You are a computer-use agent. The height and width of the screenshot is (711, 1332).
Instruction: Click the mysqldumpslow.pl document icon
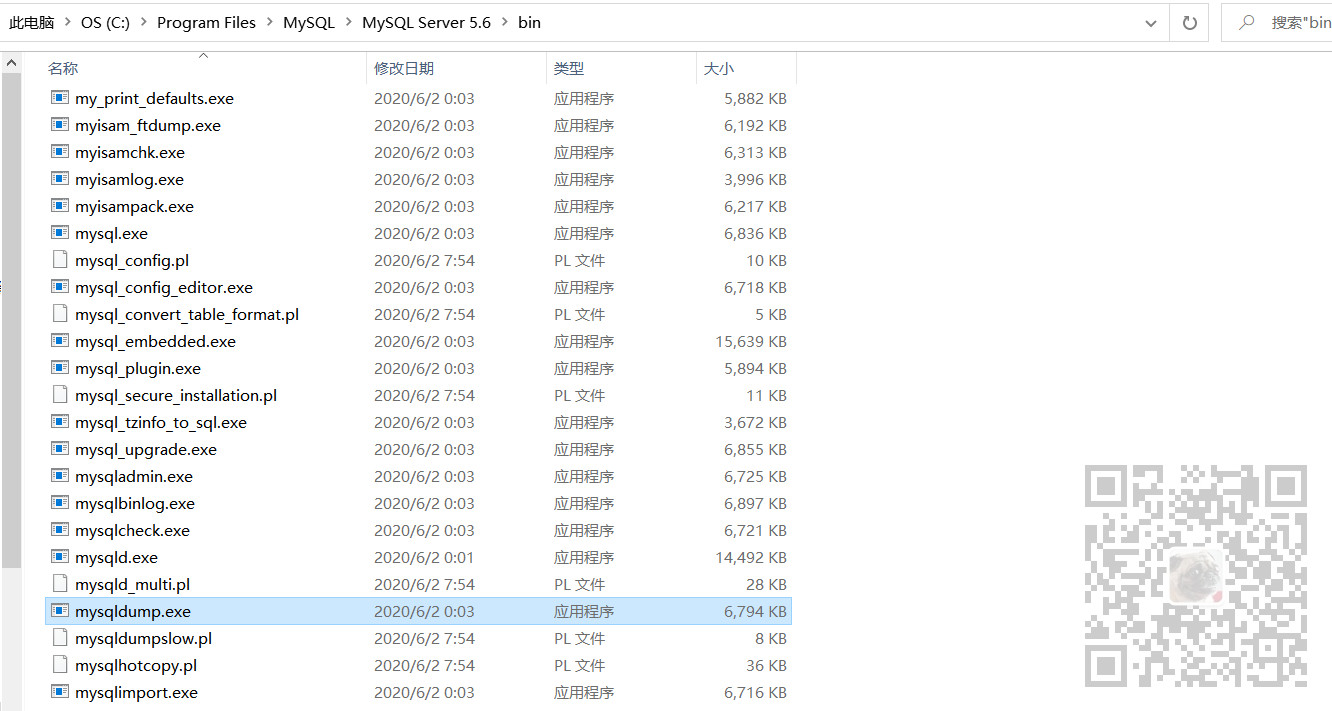click(60, 638)
